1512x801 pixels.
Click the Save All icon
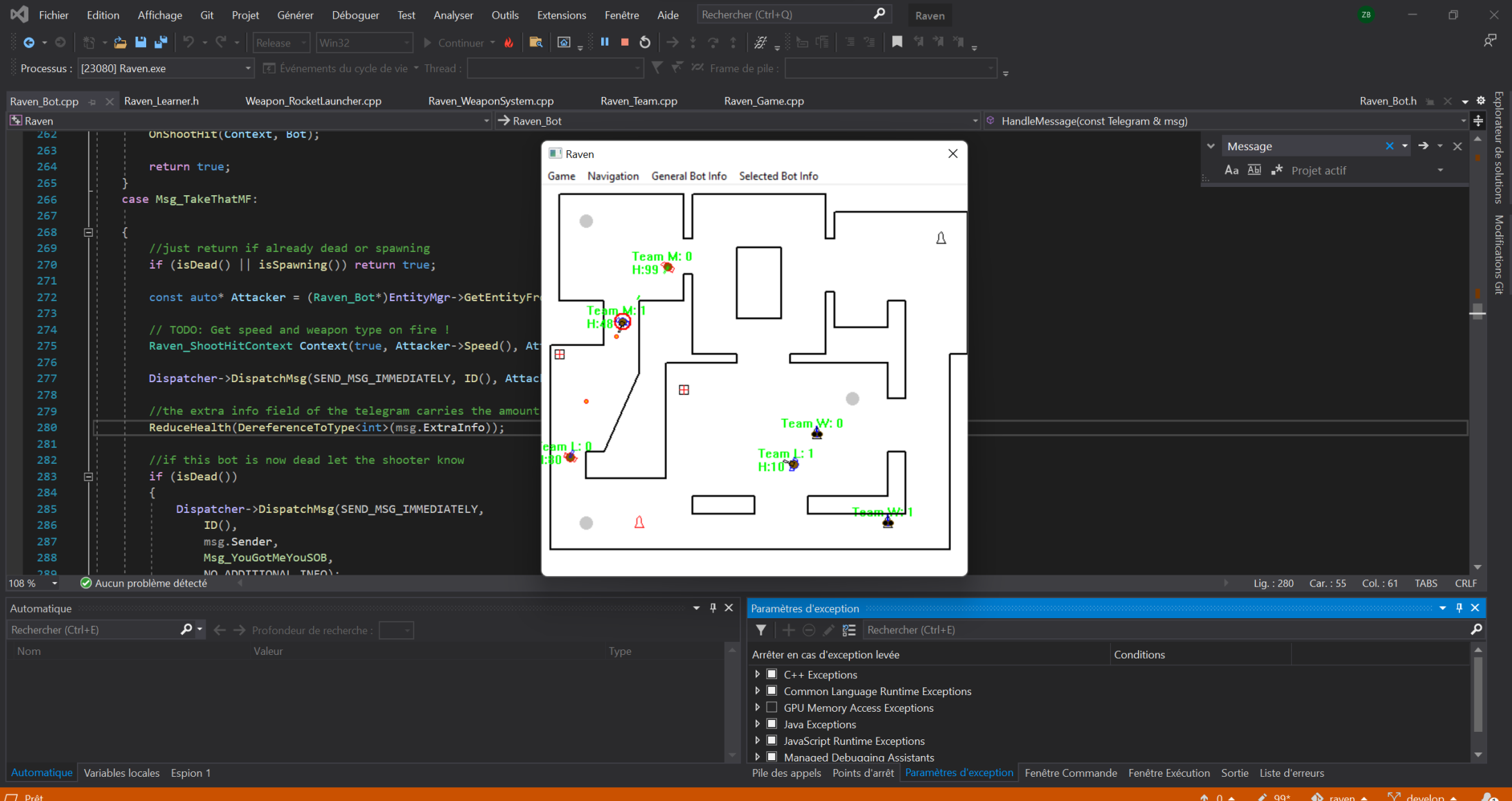(x=161, y=42)
